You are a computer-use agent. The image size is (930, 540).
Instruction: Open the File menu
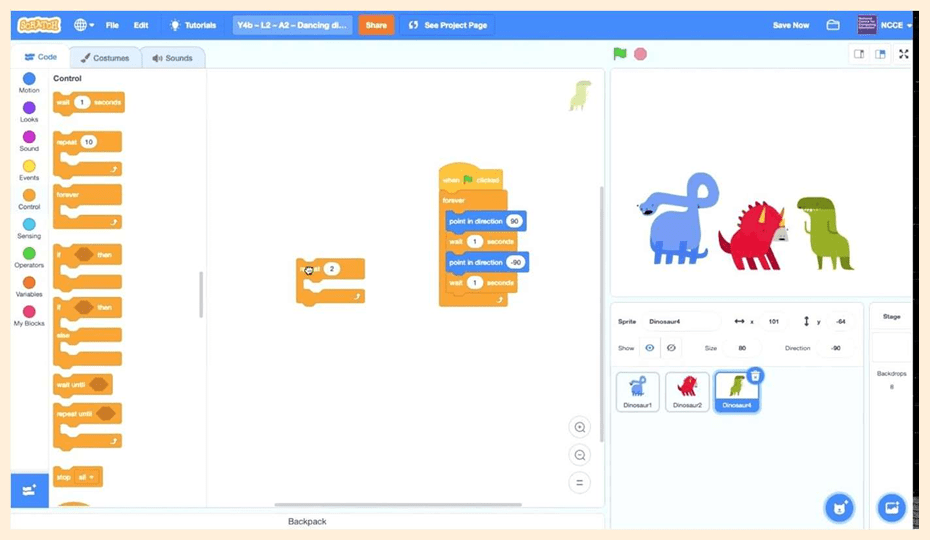pyautogui.click(x=112, y=25)
